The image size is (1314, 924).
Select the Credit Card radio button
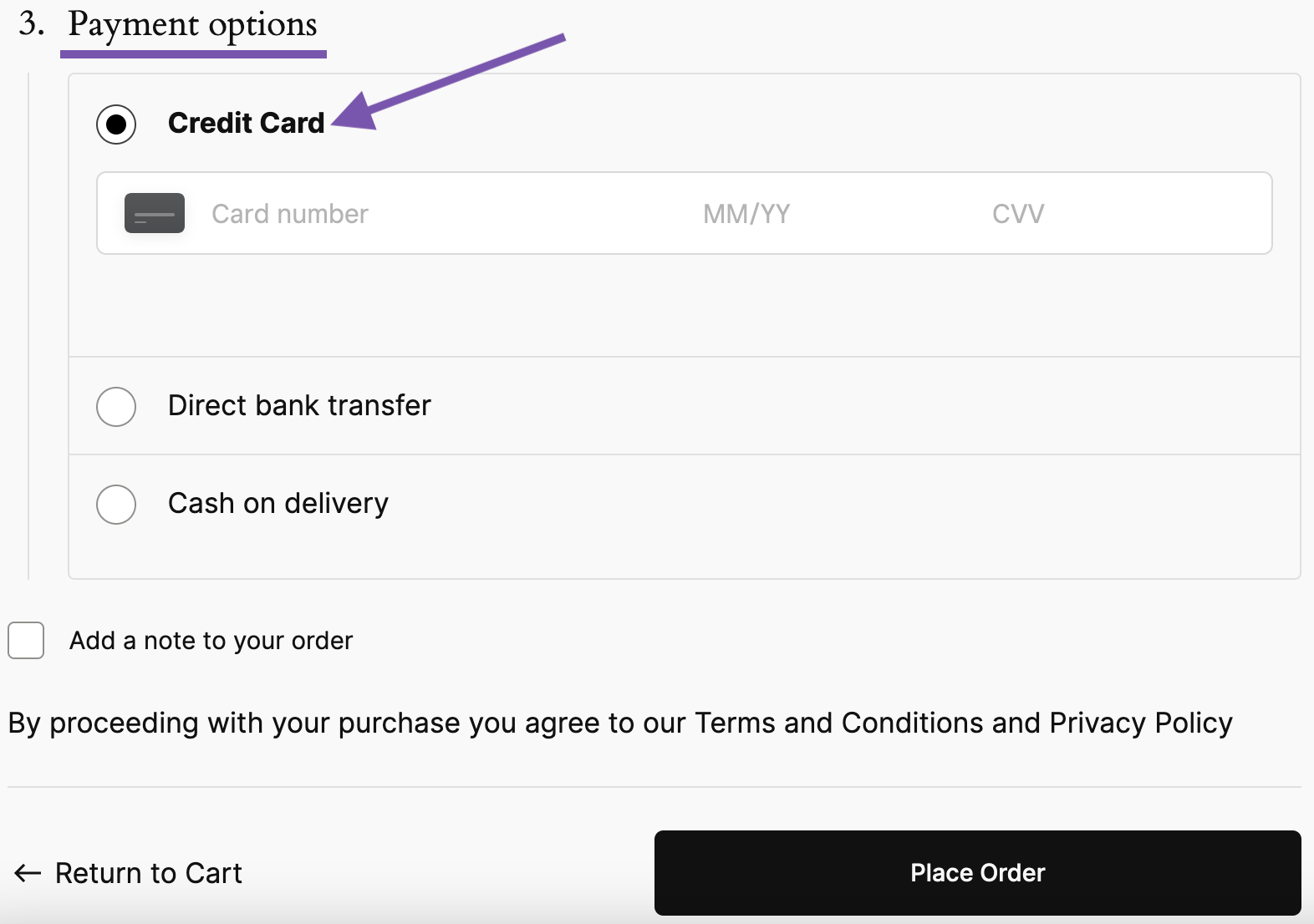click(116, 124)
